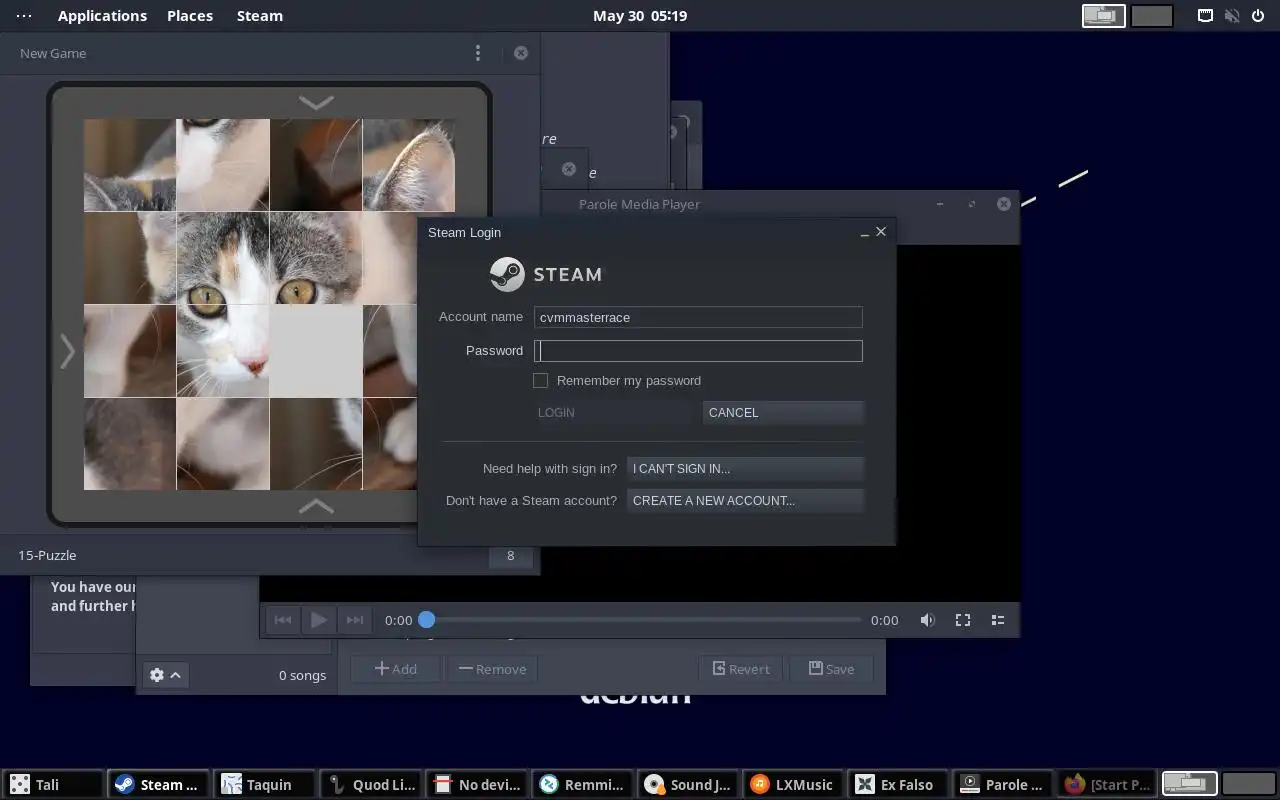Image resolution: width=1280 pixels, height=800 pixels.
Task: Switch to Firefox Start Page in taskbar
Action: (1107, 785)
